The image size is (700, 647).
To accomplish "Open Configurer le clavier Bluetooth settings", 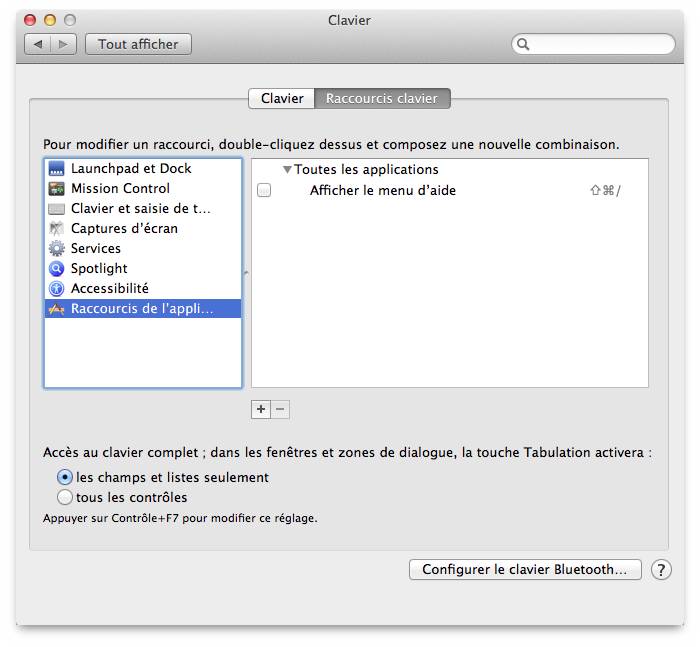I will [525, 569].
